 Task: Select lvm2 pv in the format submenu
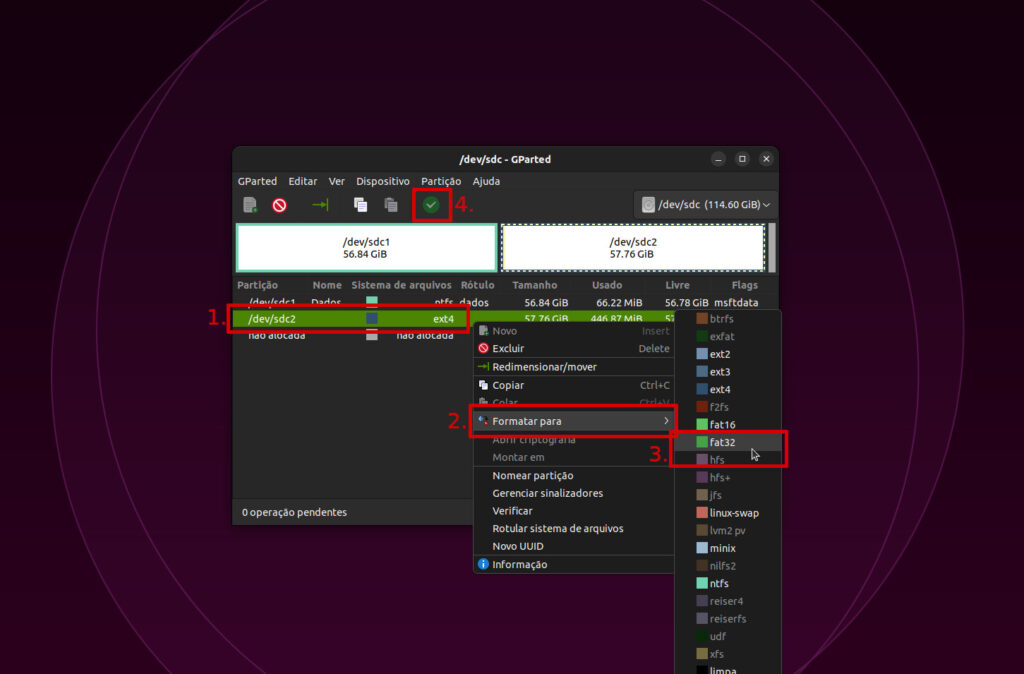pyautogui.click(x=728, y=530)
